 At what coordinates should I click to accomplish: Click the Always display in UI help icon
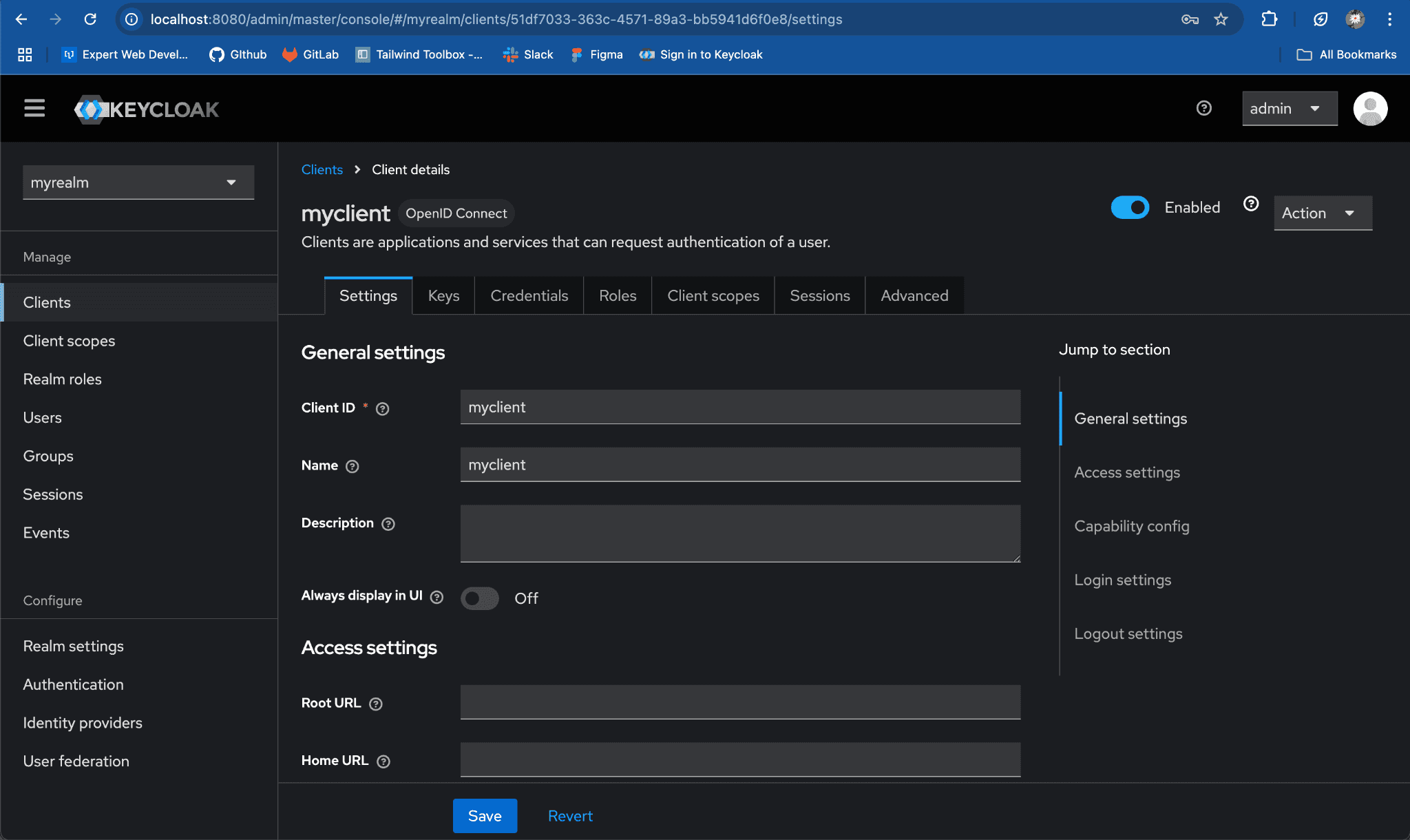(x=436, y=597)
